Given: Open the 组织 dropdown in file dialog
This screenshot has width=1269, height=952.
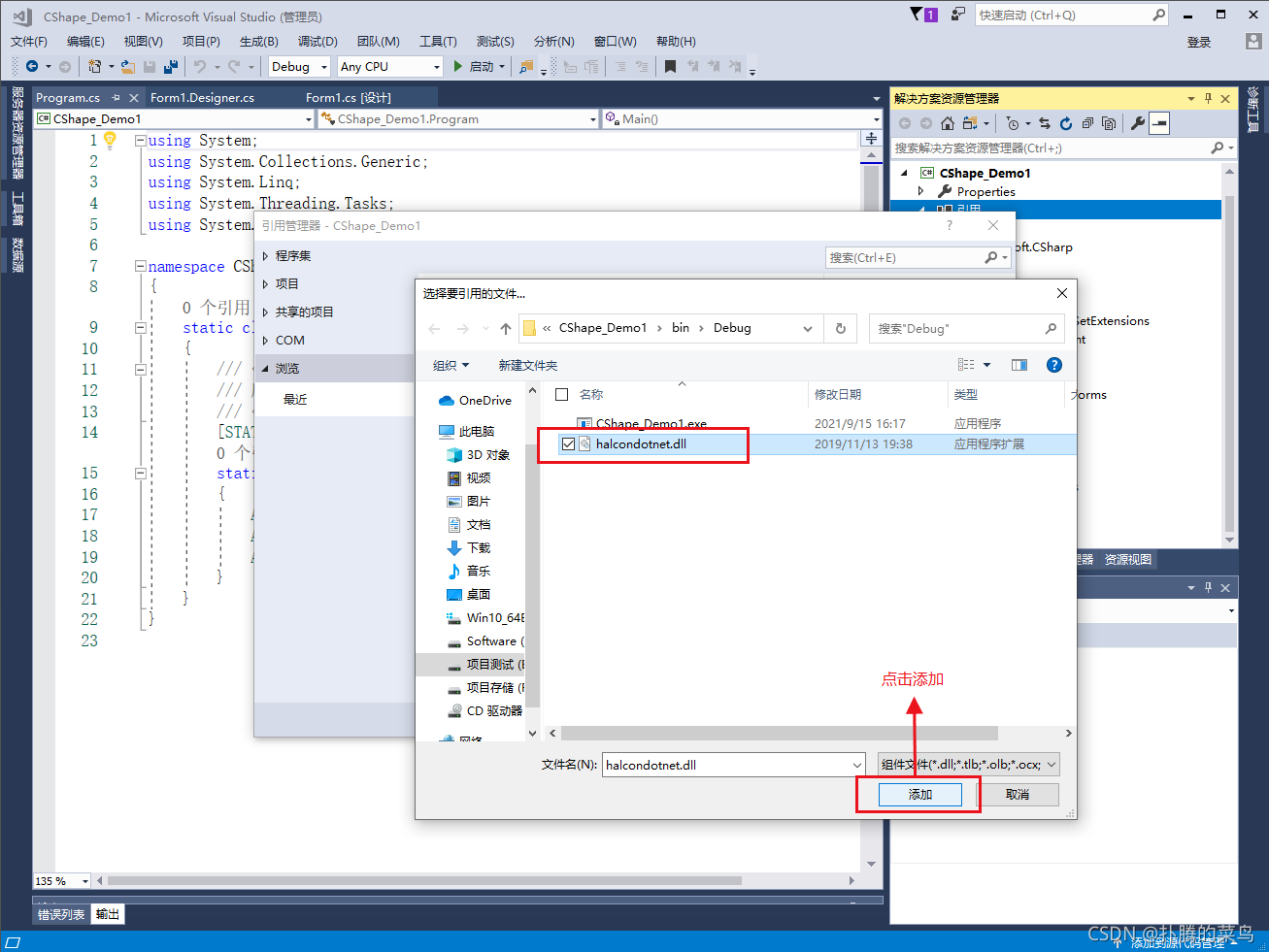Looking at the screenshot, I should point(451,365).
